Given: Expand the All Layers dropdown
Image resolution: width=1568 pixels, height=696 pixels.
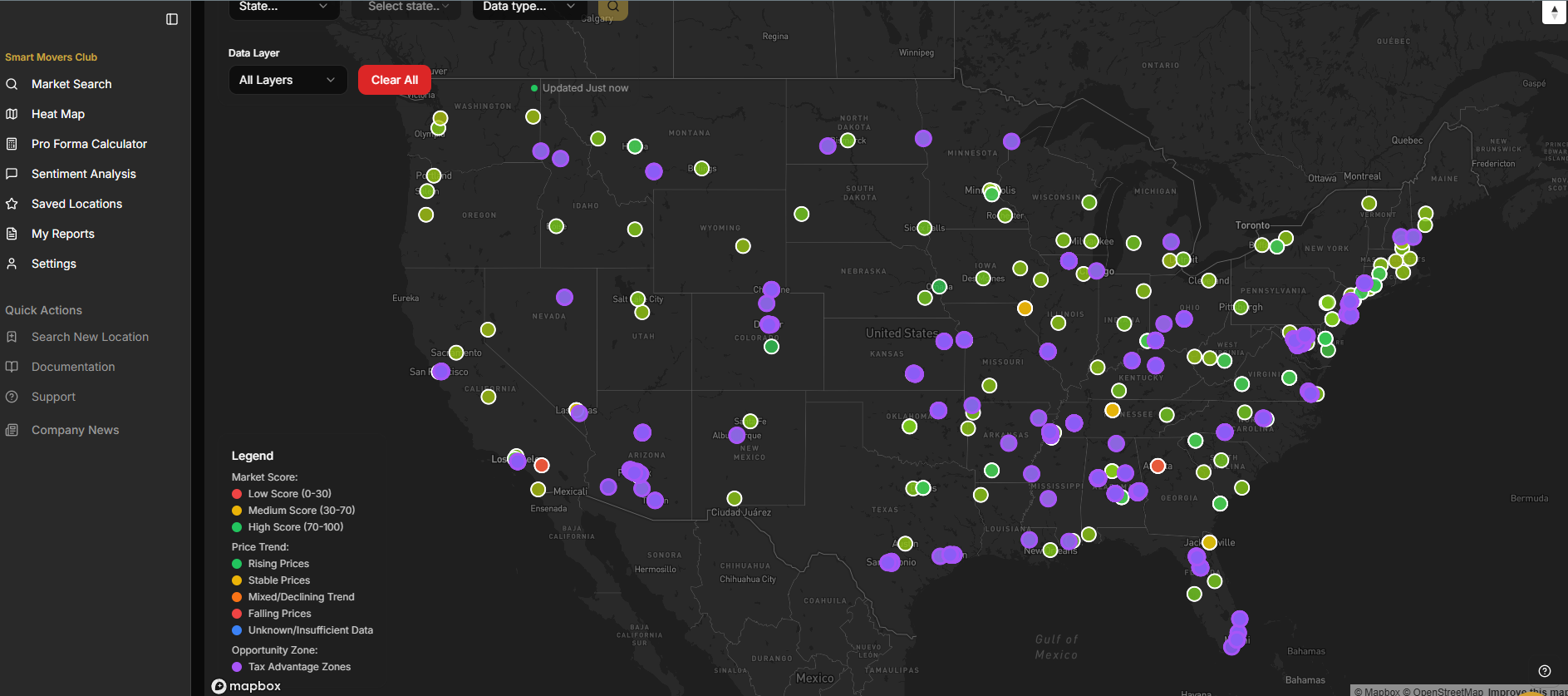Looking at the screenshot, I should pos(288,80).
